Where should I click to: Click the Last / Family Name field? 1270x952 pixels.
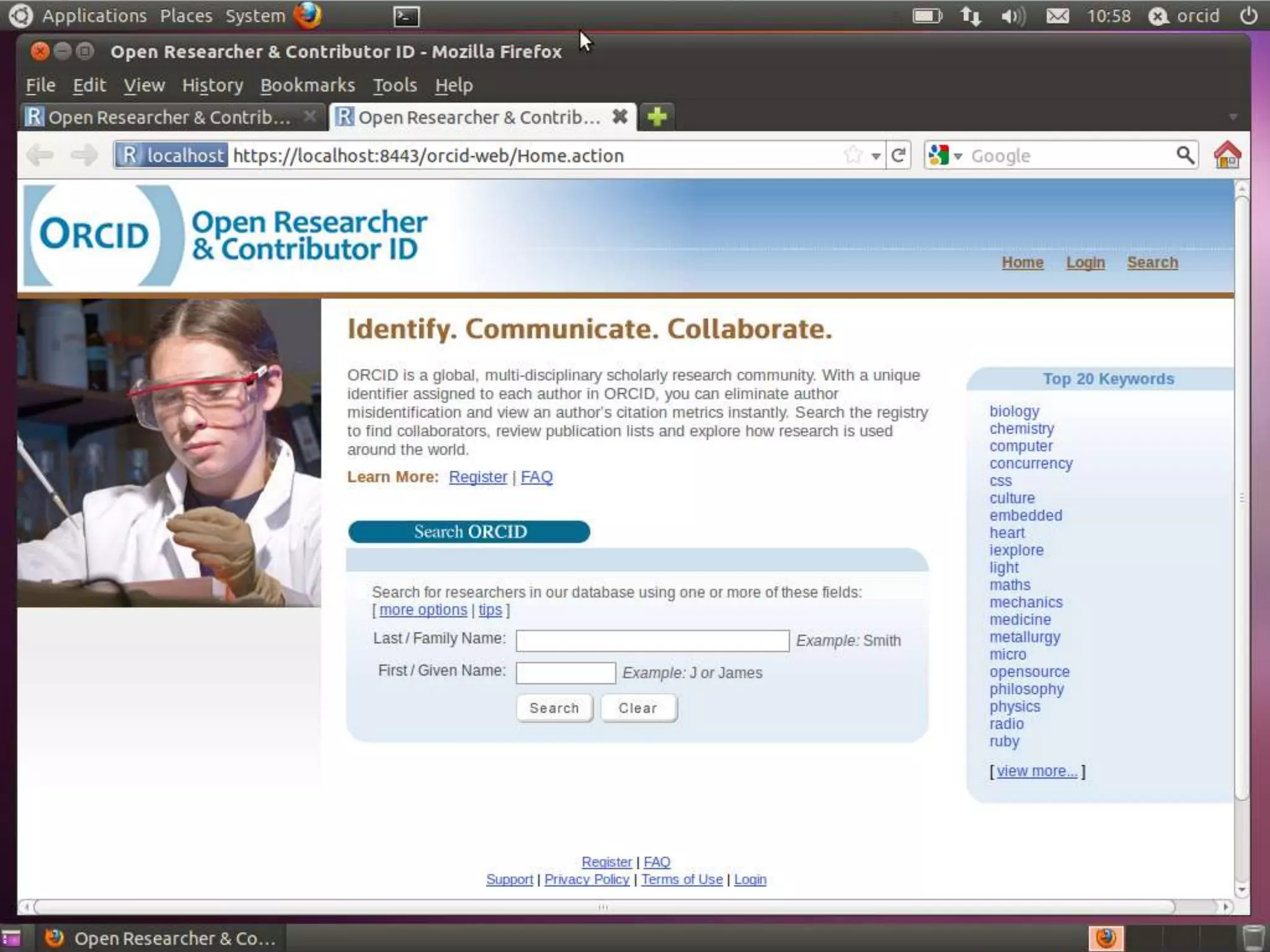[x=652, y=640]
